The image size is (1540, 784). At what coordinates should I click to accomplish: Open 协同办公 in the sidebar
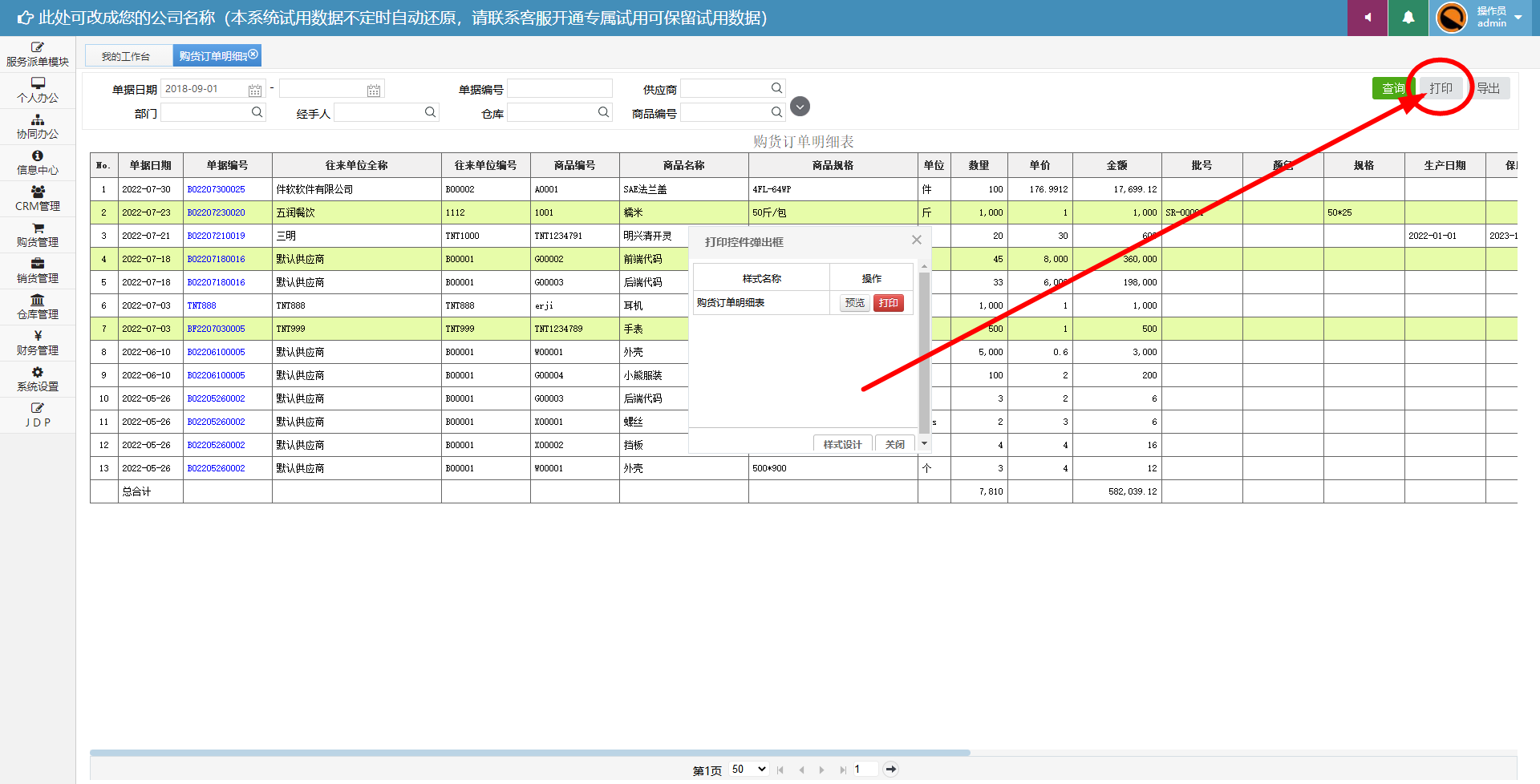[x=38, y=127]
